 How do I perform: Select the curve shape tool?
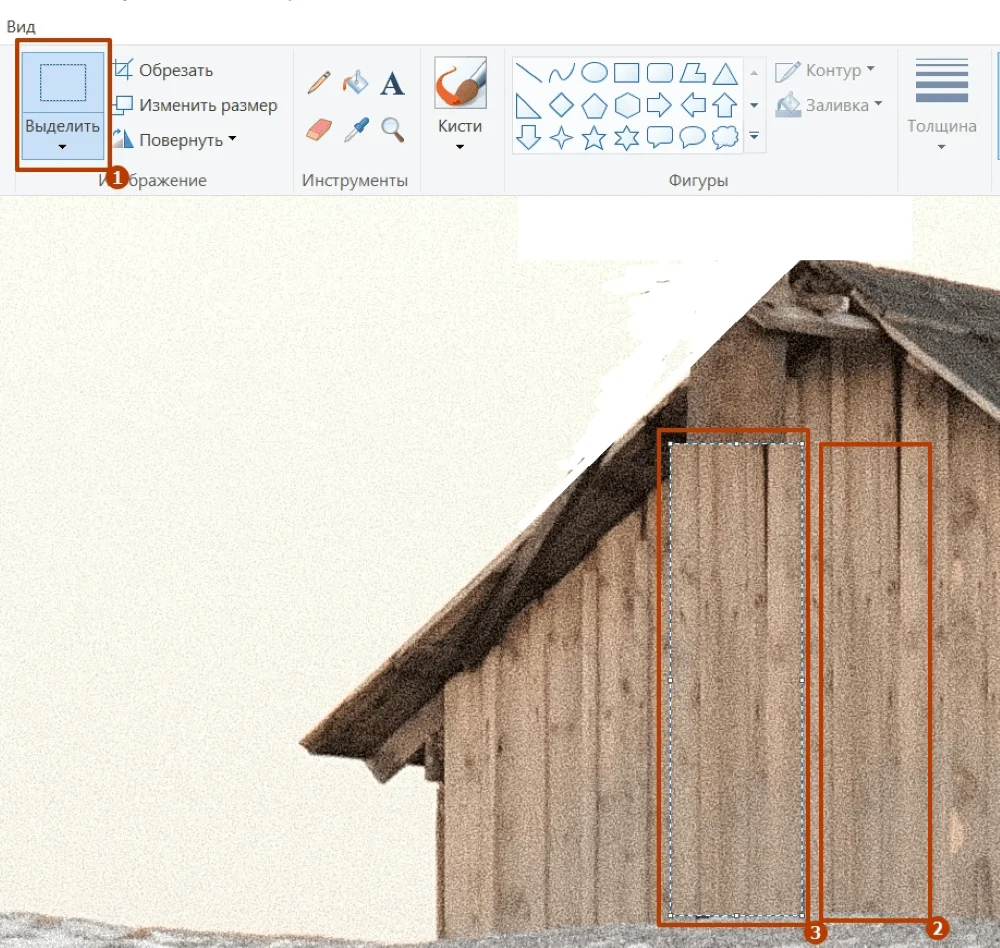[562, 73]
